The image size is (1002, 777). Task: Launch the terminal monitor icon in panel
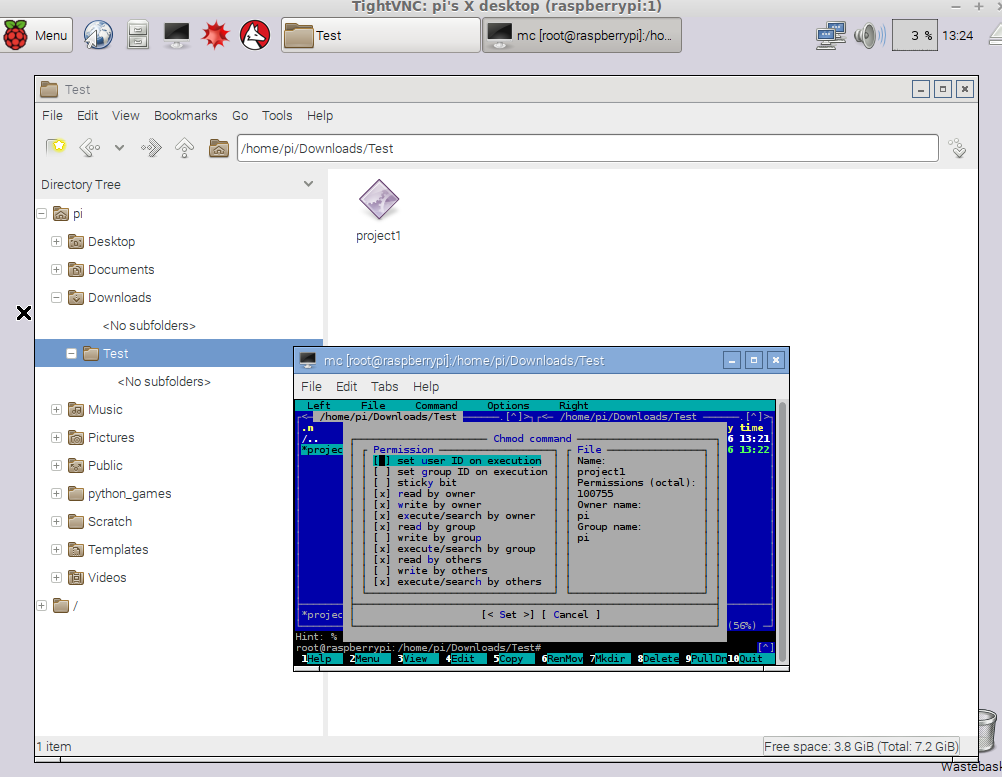tap(177, 36)
